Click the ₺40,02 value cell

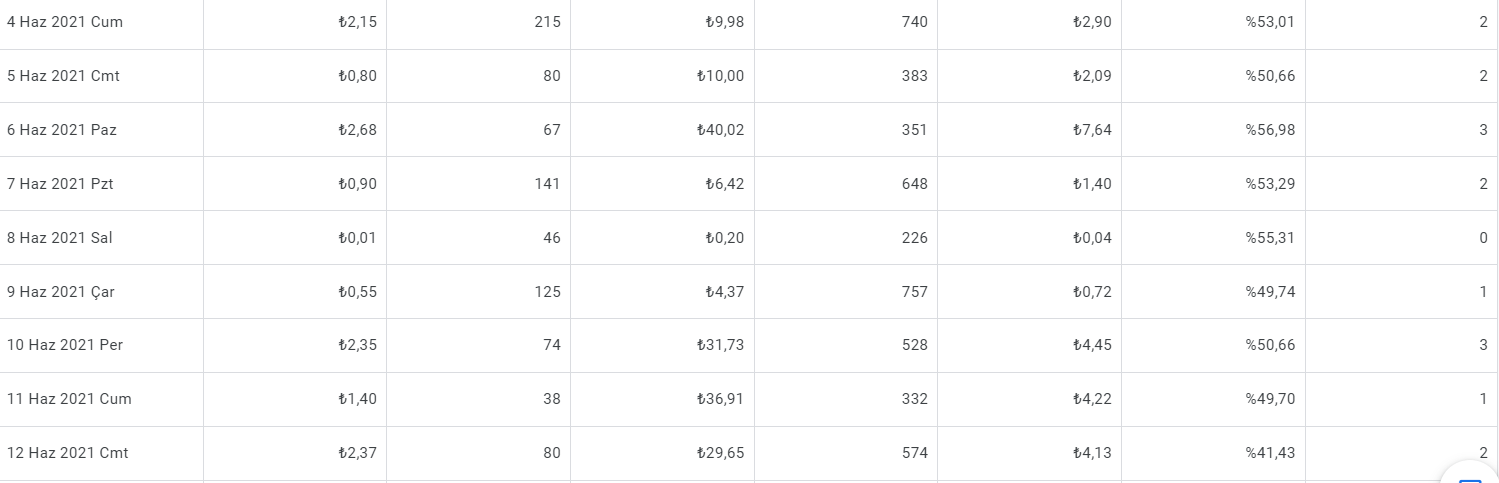pyautogui.click(x=662, y=130)
